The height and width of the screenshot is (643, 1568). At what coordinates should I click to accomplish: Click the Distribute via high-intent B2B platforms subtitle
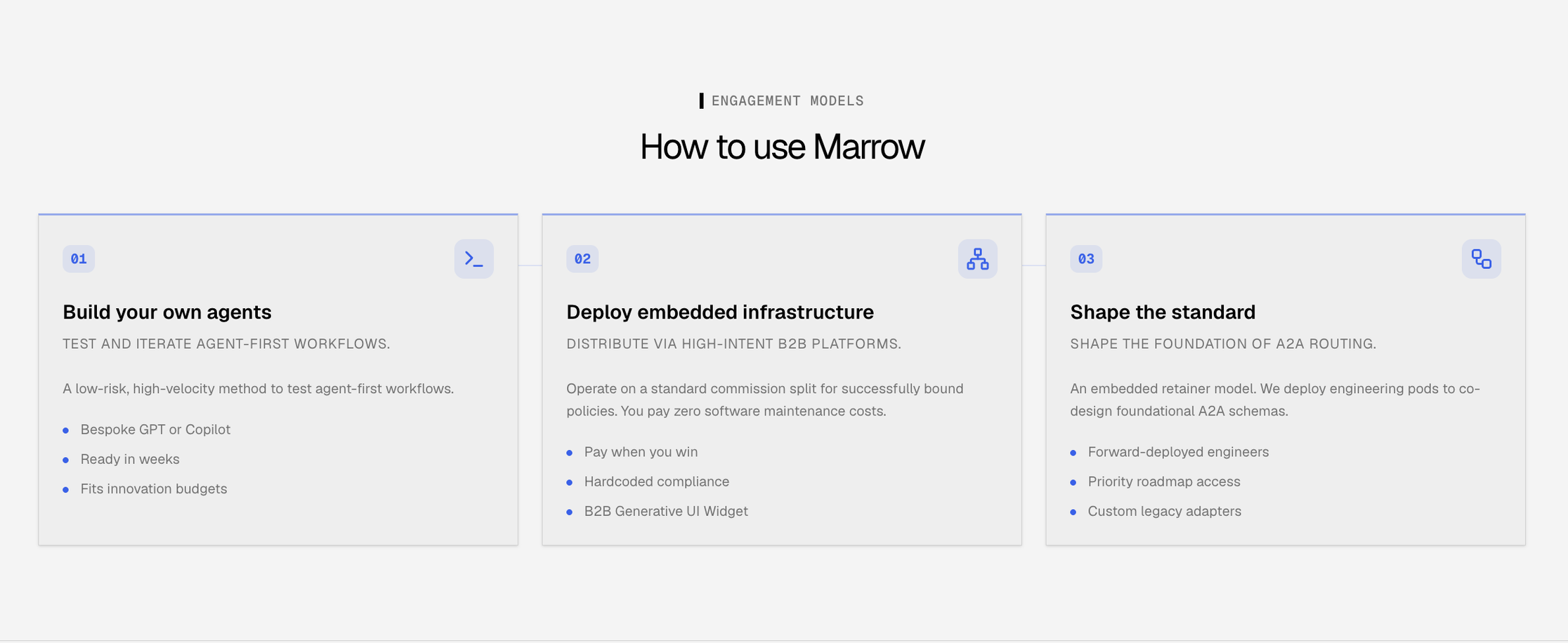coord(733,344)
